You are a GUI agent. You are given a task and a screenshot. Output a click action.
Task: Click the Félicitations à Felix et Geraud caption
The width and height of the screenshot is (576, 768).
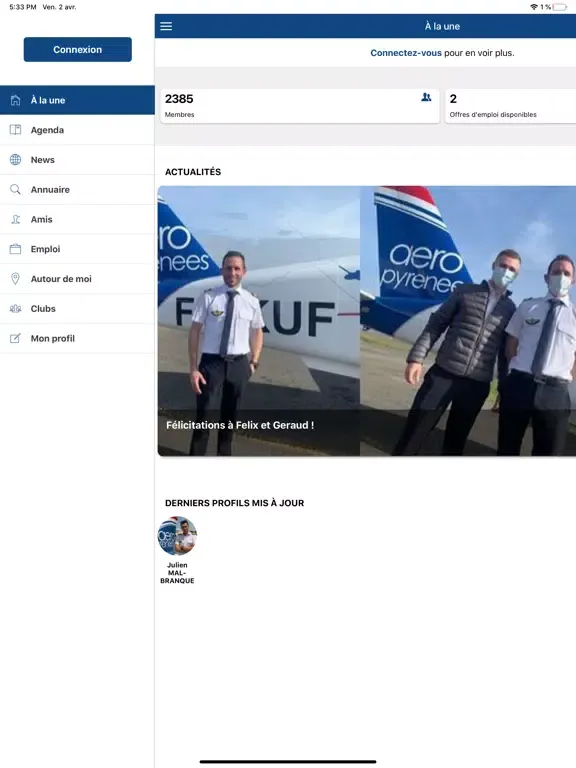point(240,425)
